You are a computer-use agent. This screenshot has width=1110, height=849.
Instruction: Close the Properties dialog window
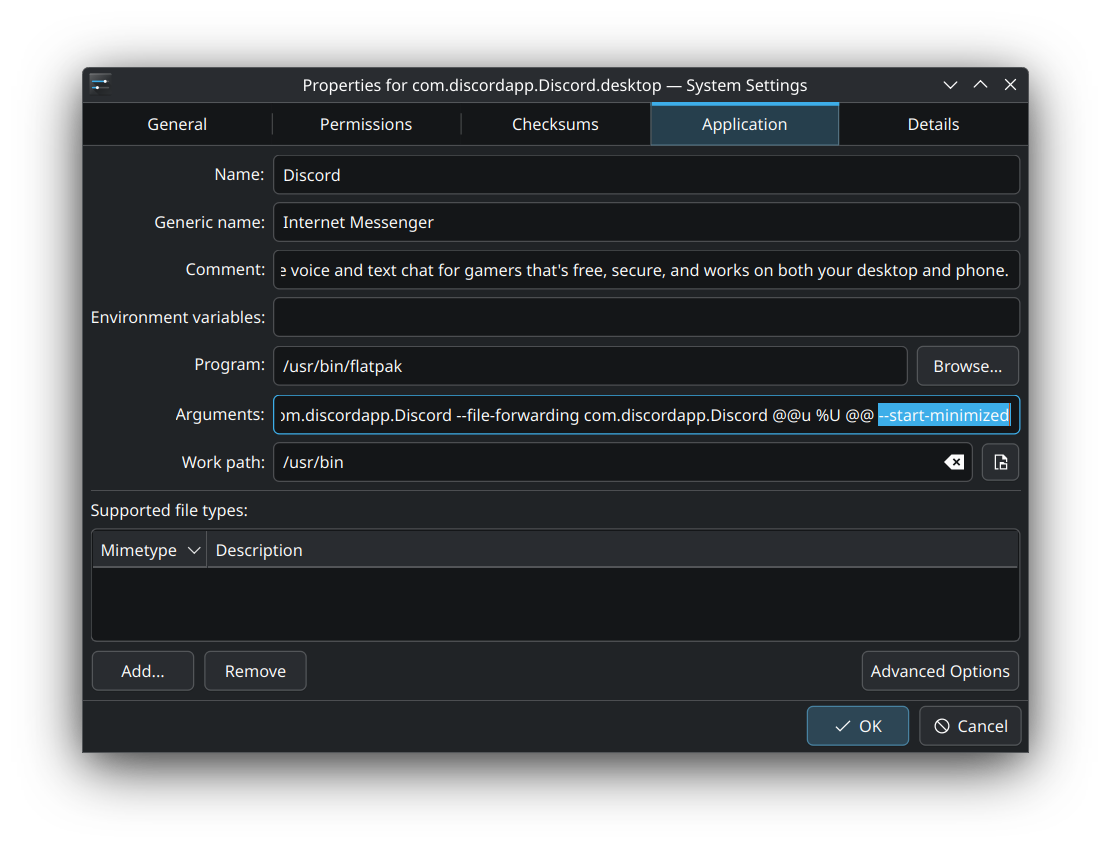pyautogui.click(x=1010, y=85)
